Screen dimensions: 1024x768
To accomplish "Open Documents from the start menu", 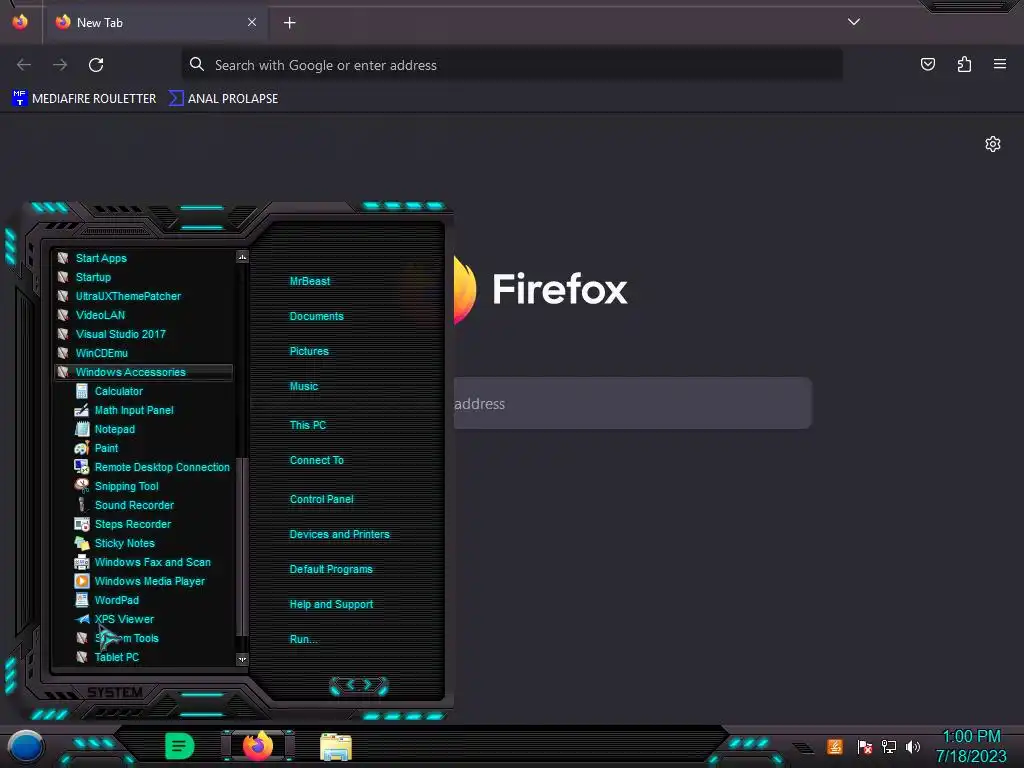I will point(316,316).
